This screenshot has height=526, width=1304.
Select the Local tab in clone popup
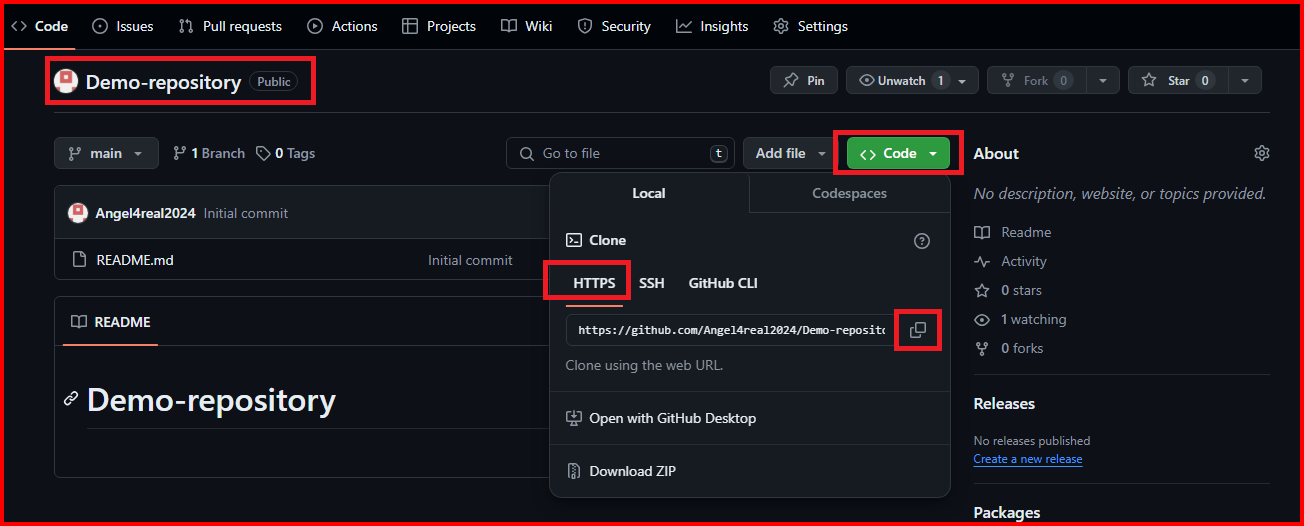click(649, 193)
